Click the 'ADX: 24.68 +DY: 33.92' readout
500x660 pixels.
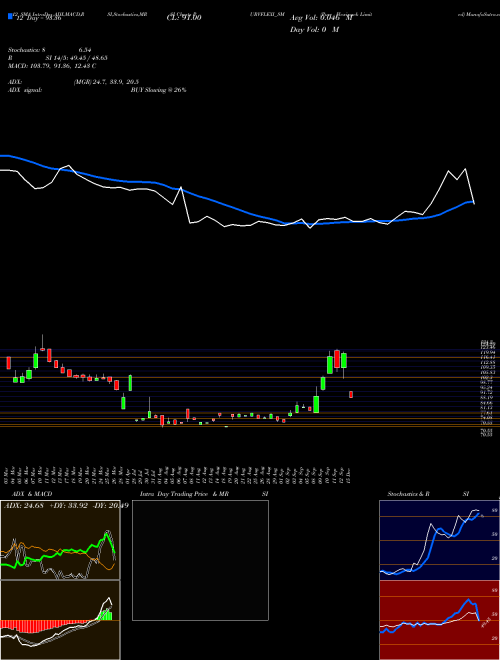point(46,505)
